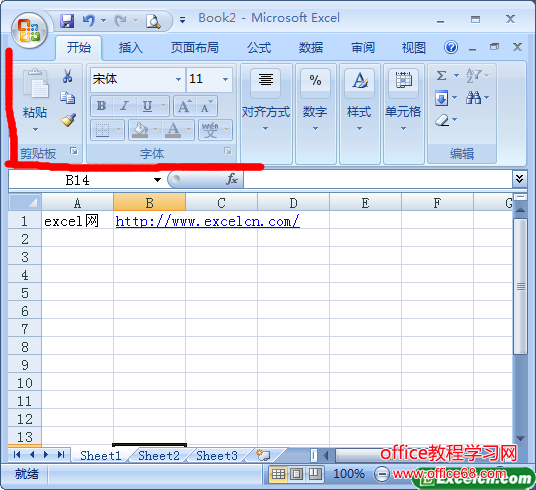This screenshot has height=490, width=536.
Task: Expand the 数字 number group
Action: [315, 114]
